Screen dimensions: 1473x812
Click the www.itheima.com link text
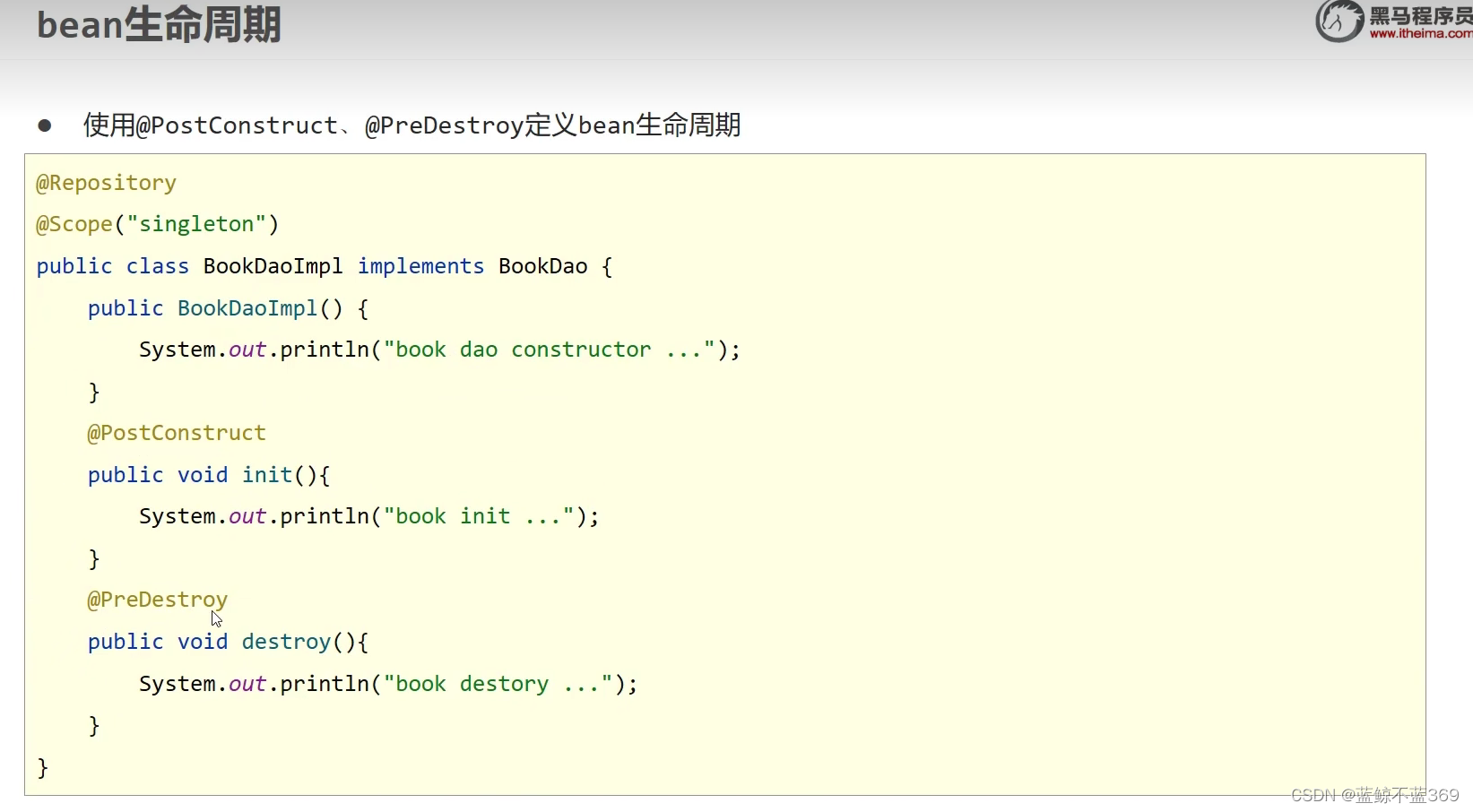click(1421, 34)
